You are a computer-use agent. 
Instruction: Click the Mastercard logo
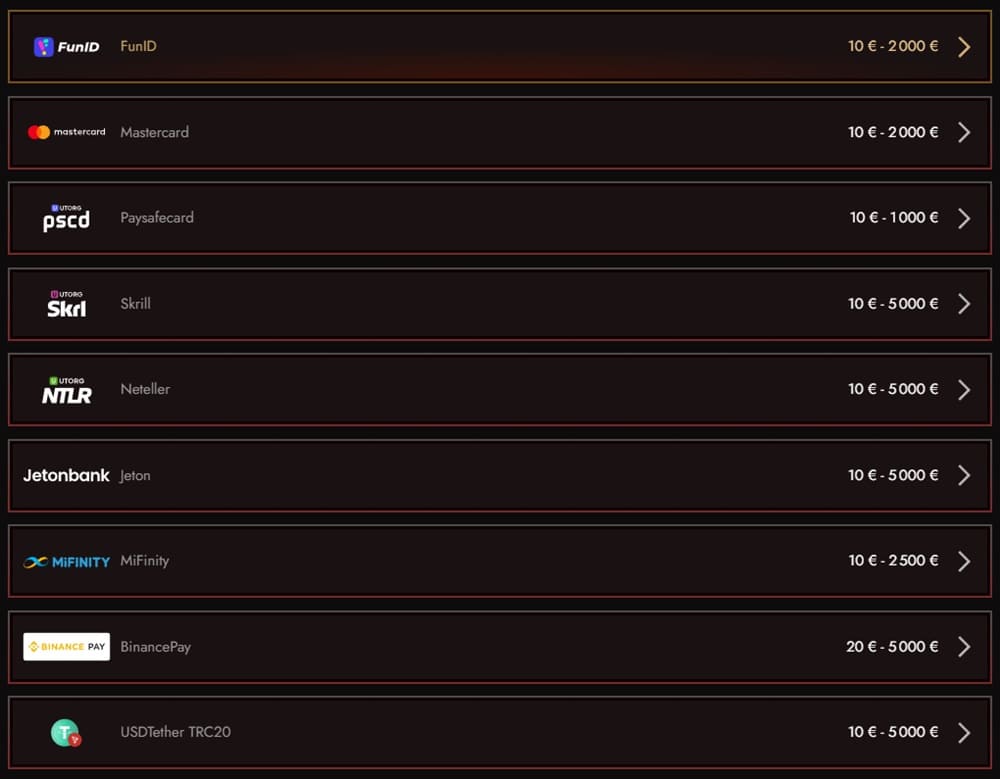coord(66,132)
